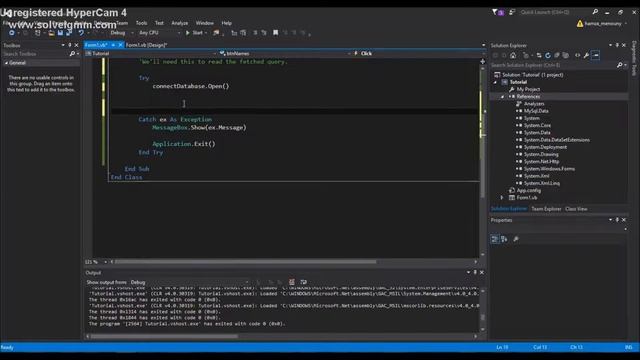Close the Output panel

pos(482,273)
